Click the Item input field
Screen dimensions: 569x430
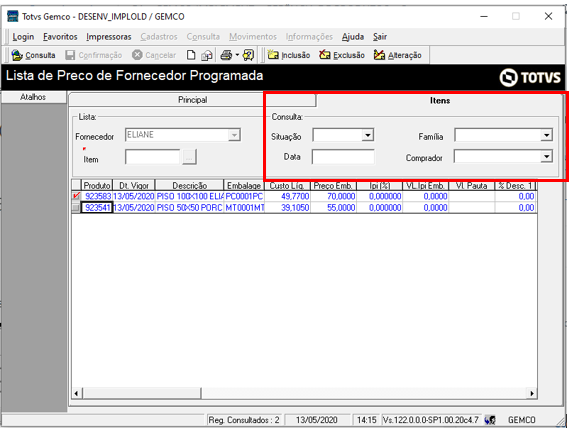[x=152, y=157]
